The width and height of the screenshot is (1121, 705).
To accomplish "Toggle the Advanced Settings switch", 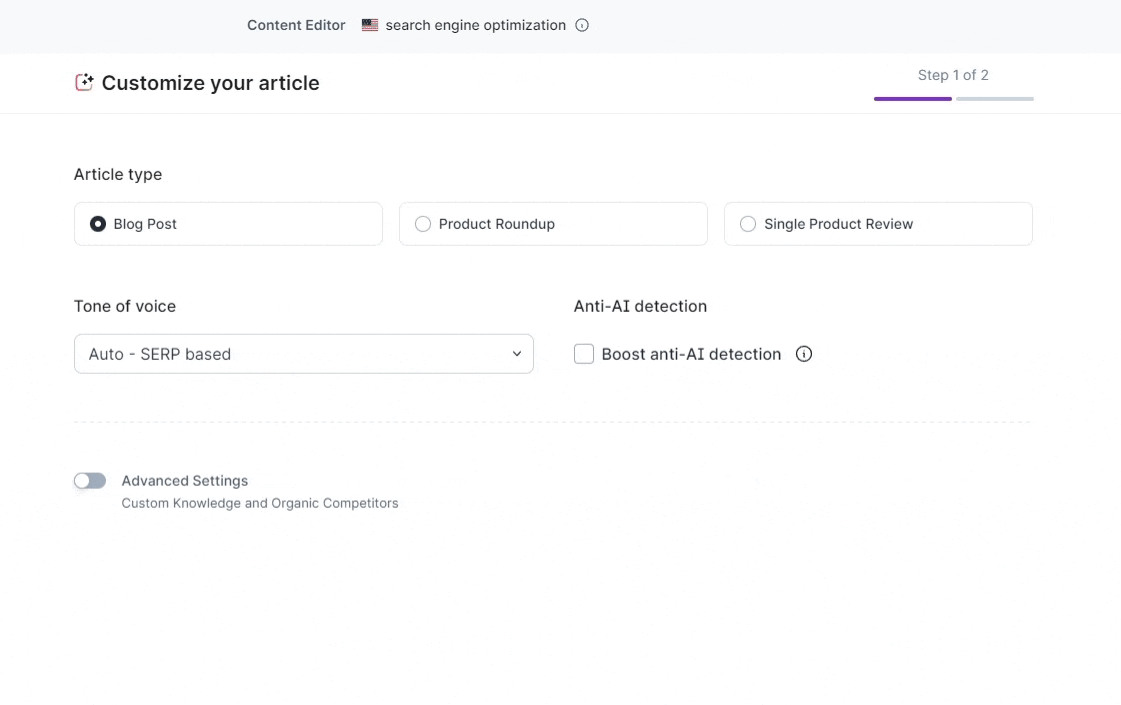I will point(90,481).
